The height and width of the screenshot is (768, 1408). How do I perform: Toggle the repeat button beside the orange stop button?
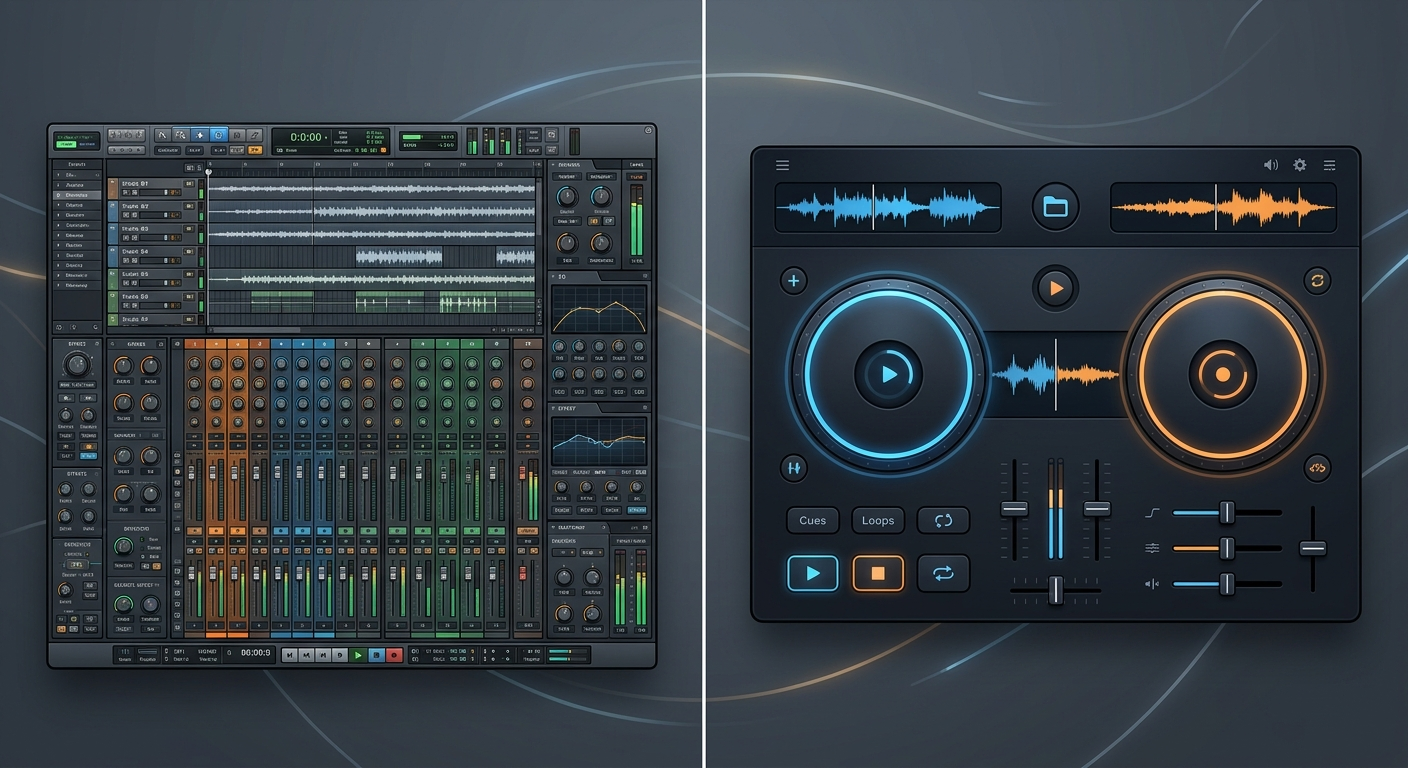click(943, 573)
